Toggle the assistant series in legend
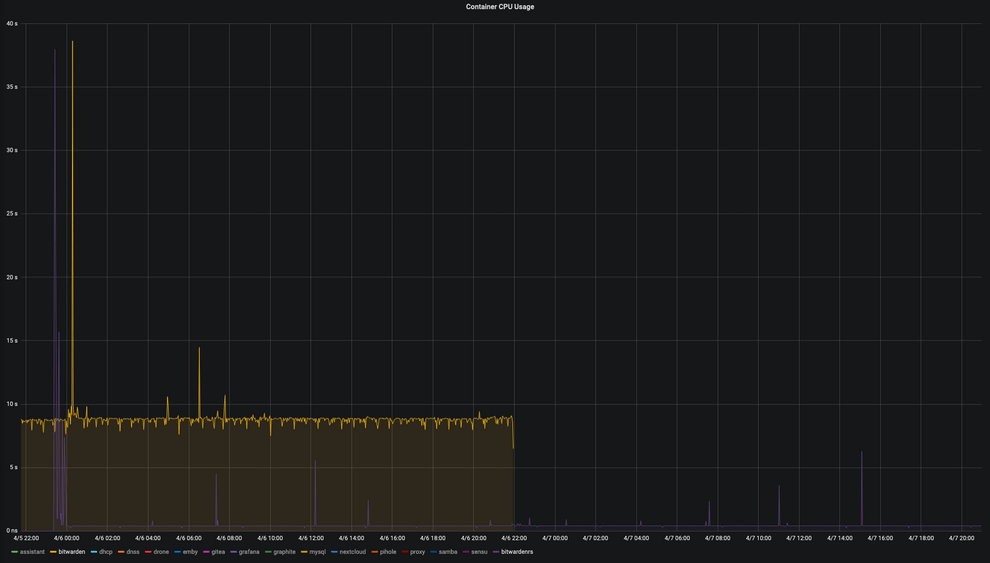 pyautogui.click(x=32, y=552)
